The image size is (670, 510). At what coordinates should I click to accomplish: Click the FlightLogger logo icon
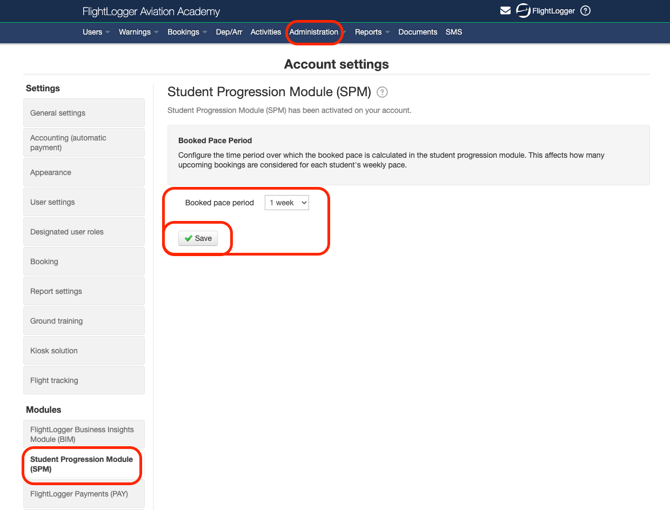point(522,11)
